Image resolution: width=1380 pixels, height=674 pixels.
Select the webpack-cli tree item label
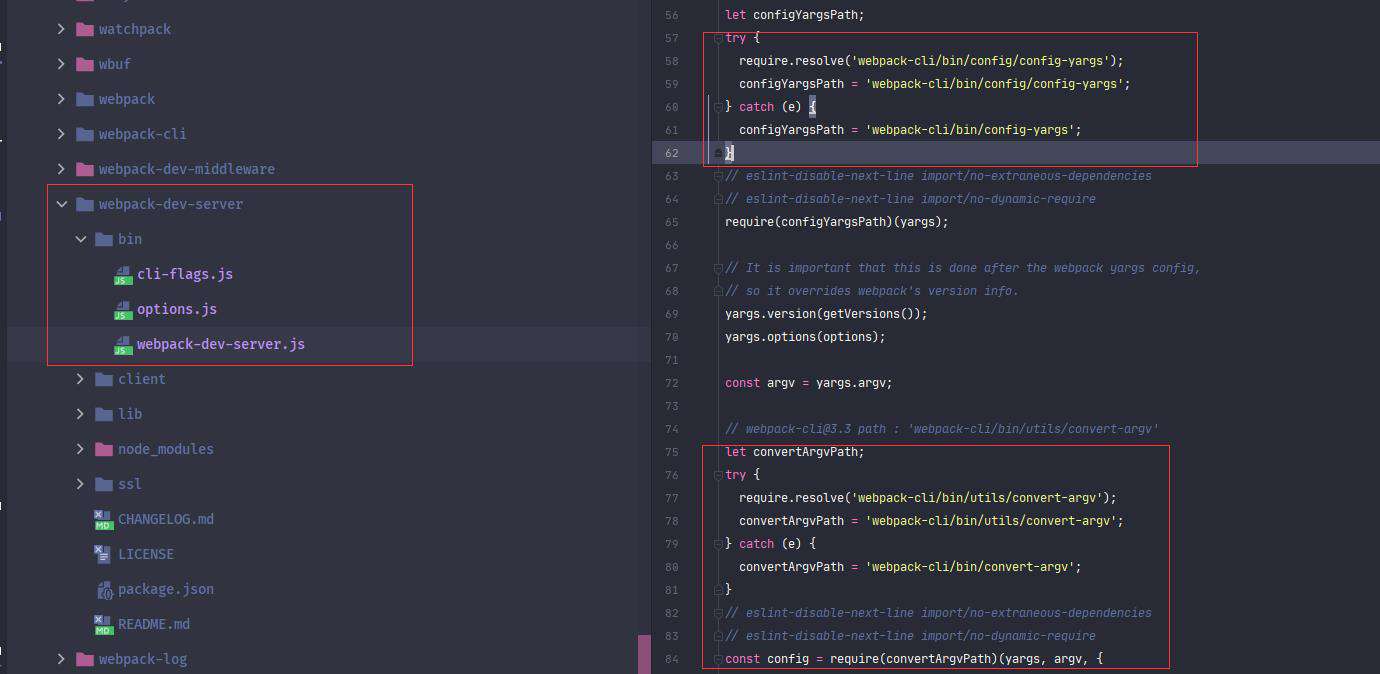pos(143,134)
